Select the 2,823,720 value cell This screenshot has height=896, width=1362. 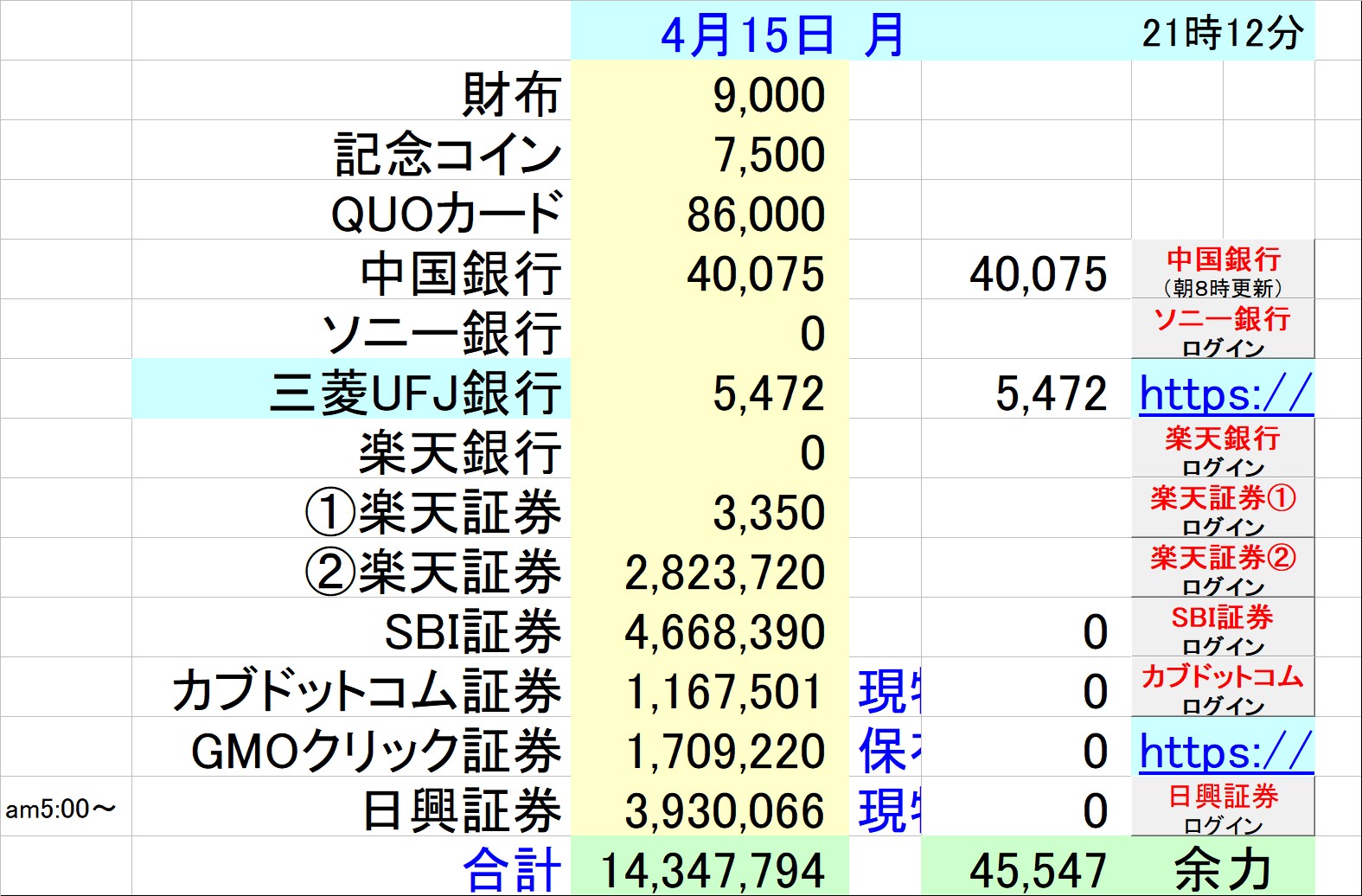pos(710,568)
